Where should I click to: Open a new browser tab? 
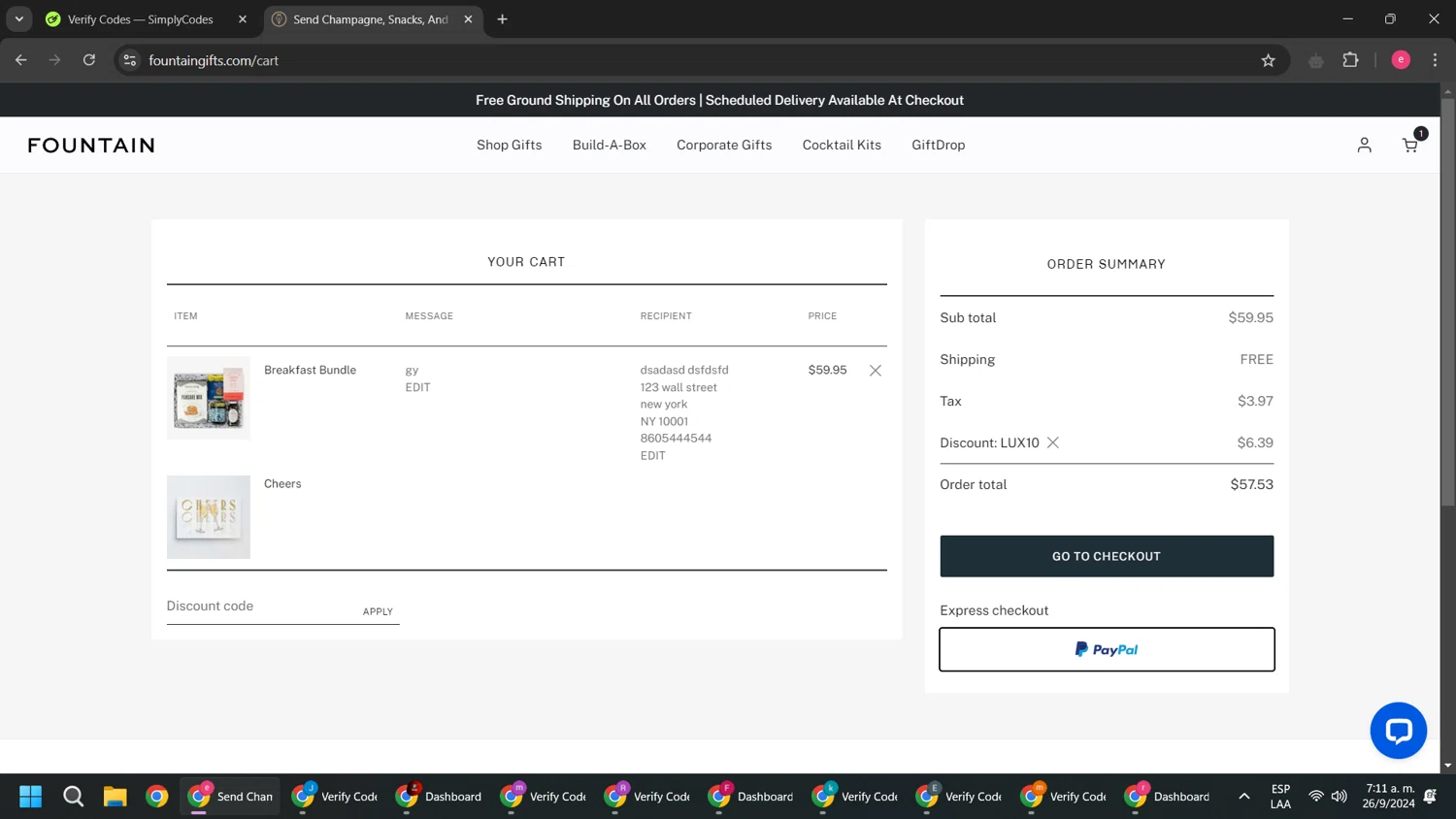tap(502, 19)
